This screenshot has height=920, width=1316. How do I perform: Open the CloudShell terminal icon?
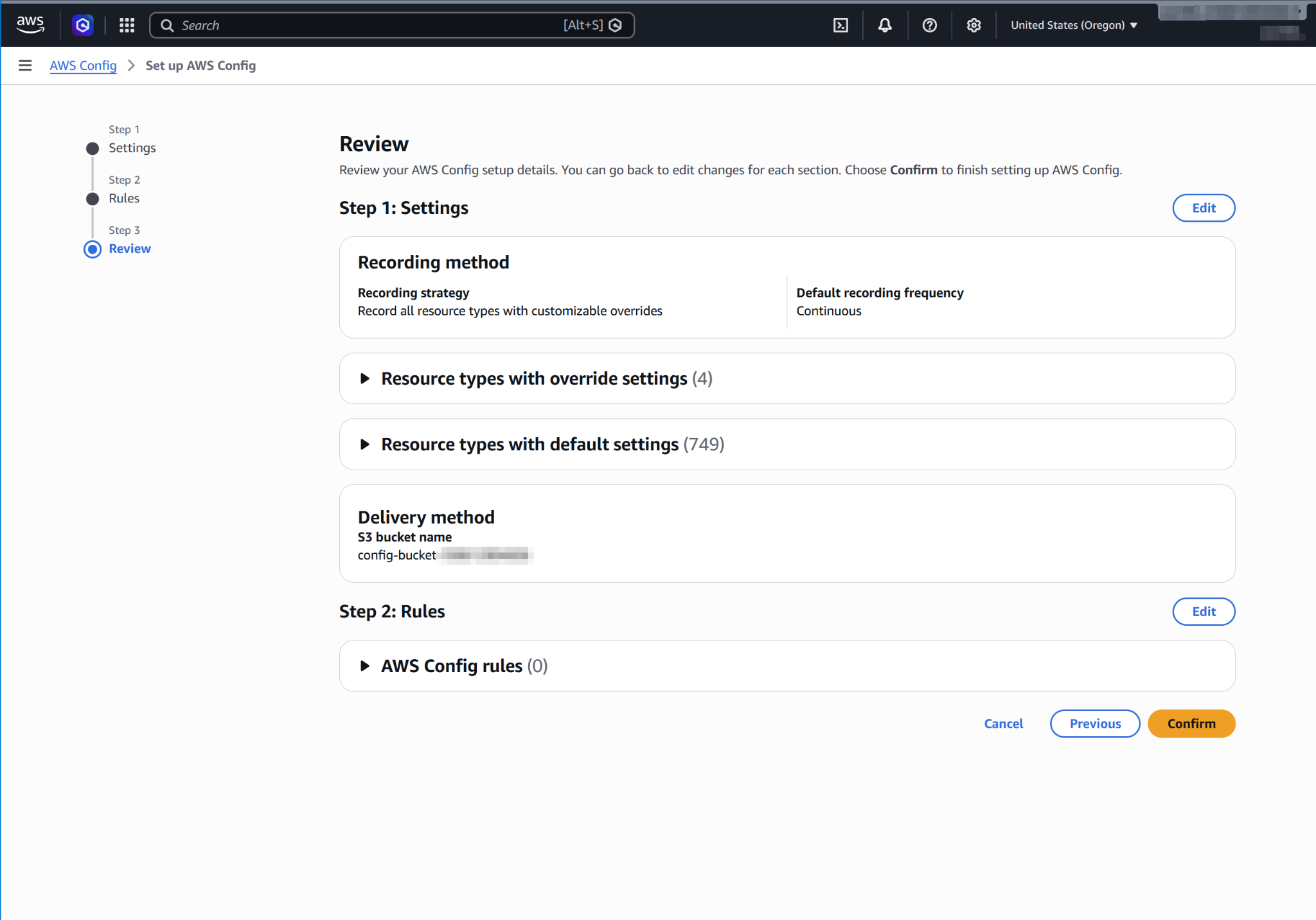[840, 25]
